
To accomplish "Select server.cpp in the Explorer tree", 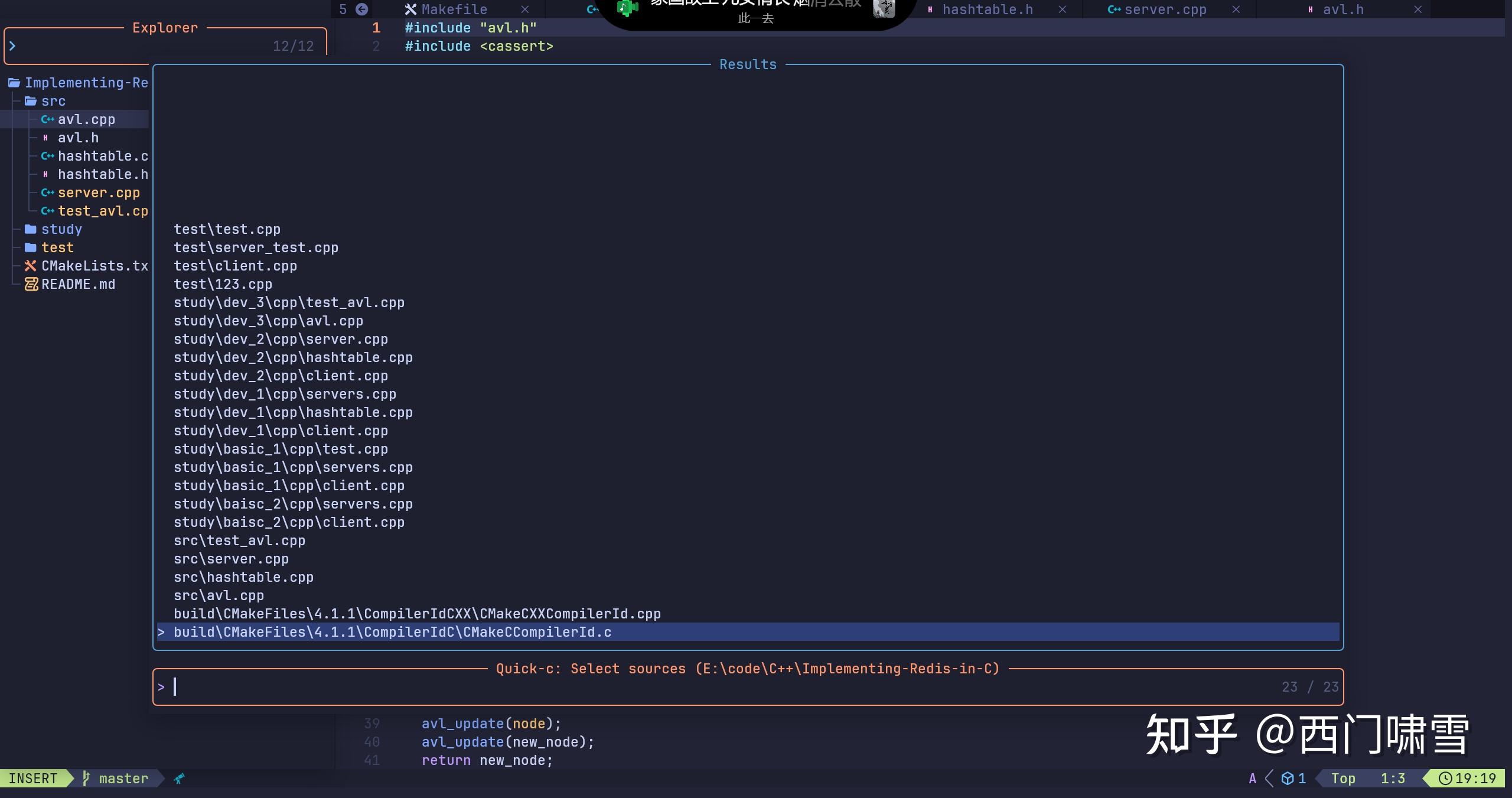I will 99,193.
